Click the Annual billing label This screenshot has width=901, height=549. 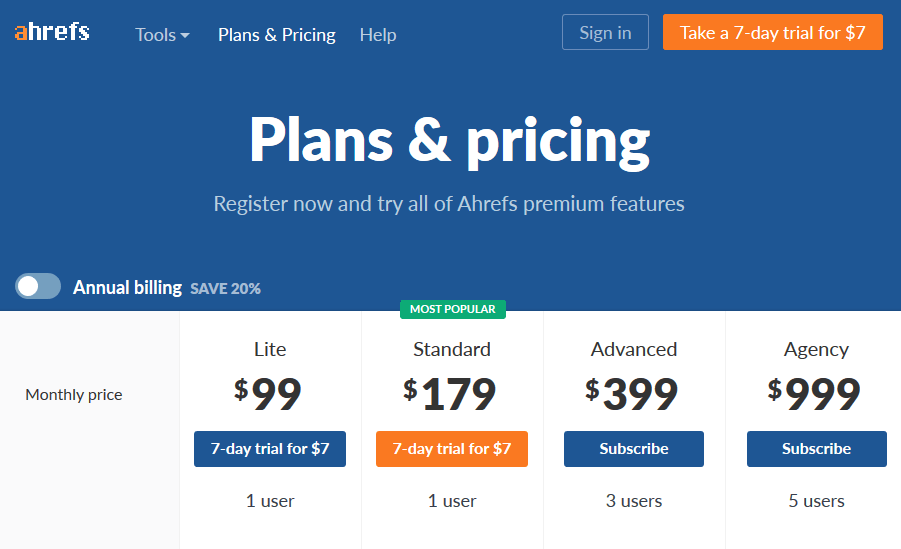point(127,287)
